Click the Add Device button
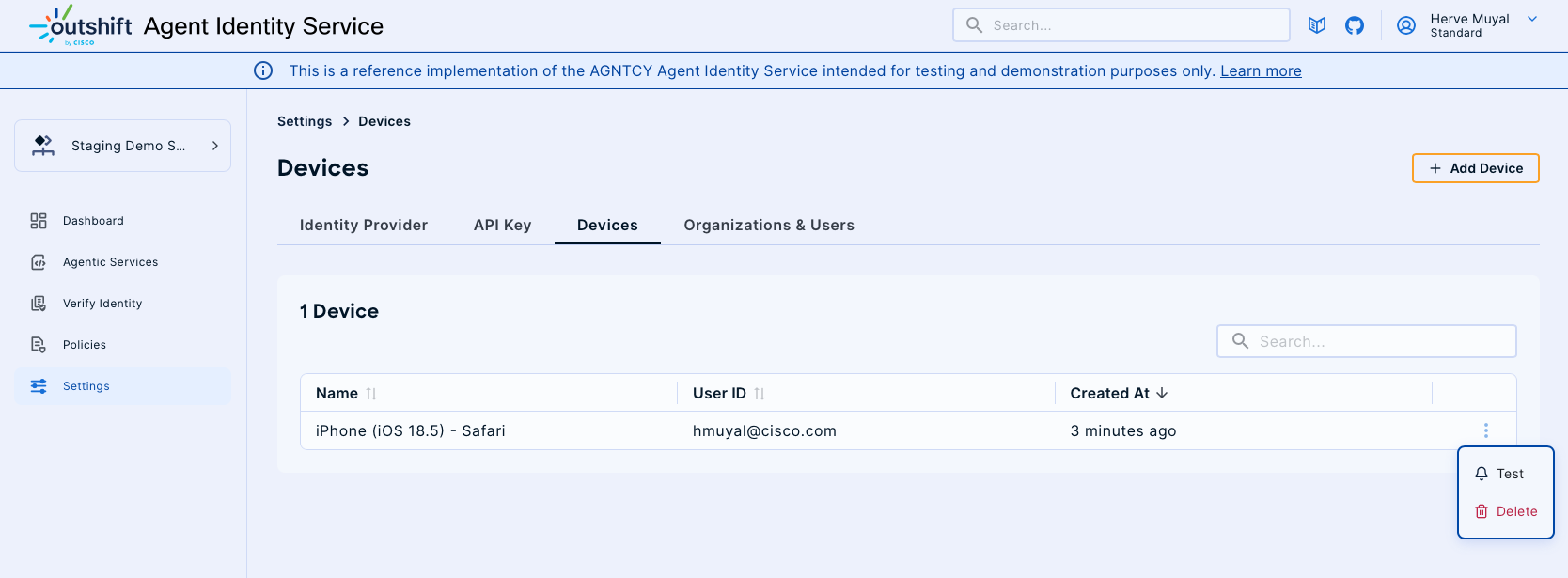 (1475, 168)
